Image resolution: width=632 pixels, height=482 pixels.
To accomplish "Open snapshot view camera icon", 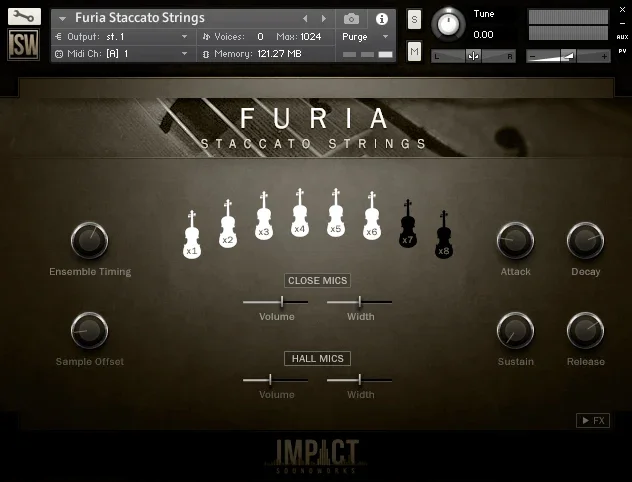I will [351, 19].
